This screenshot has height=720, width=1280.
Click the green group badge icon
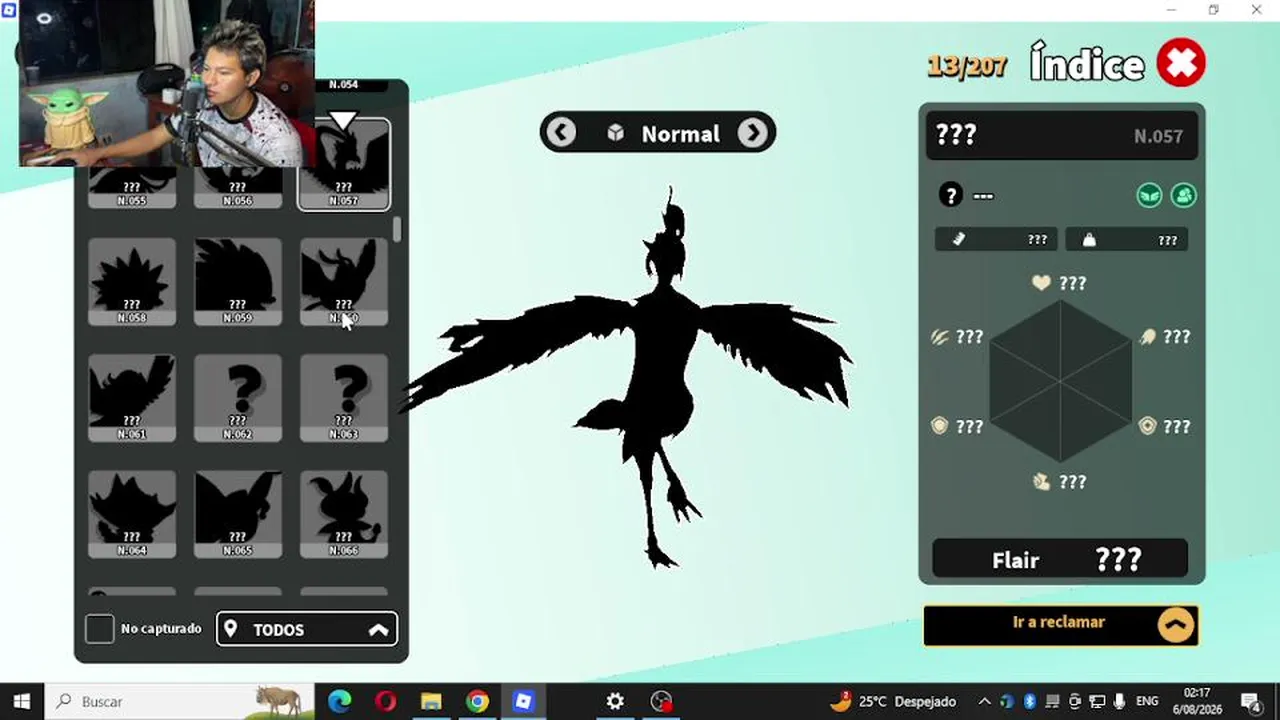pyautogui.click(x=1184, y=195)
